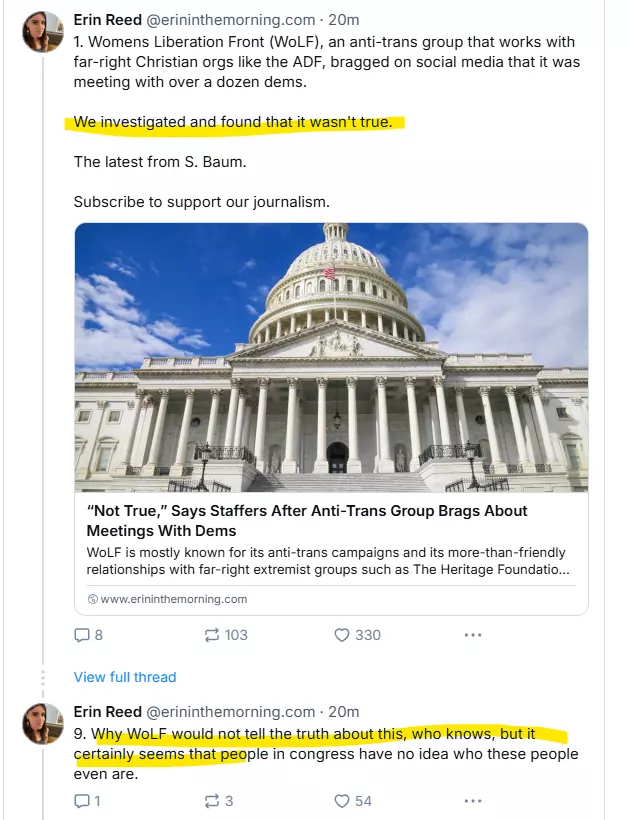Repost the ninth post with 3 reposts
This screenshot has width=628, height=820.
click(x=210, y=801)
